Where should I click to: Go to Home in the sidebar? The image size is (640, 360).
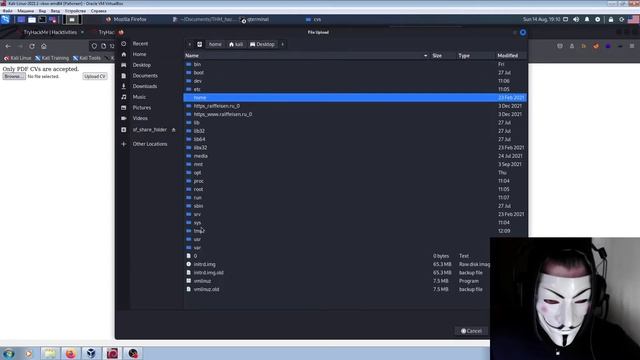coord(139,54)
